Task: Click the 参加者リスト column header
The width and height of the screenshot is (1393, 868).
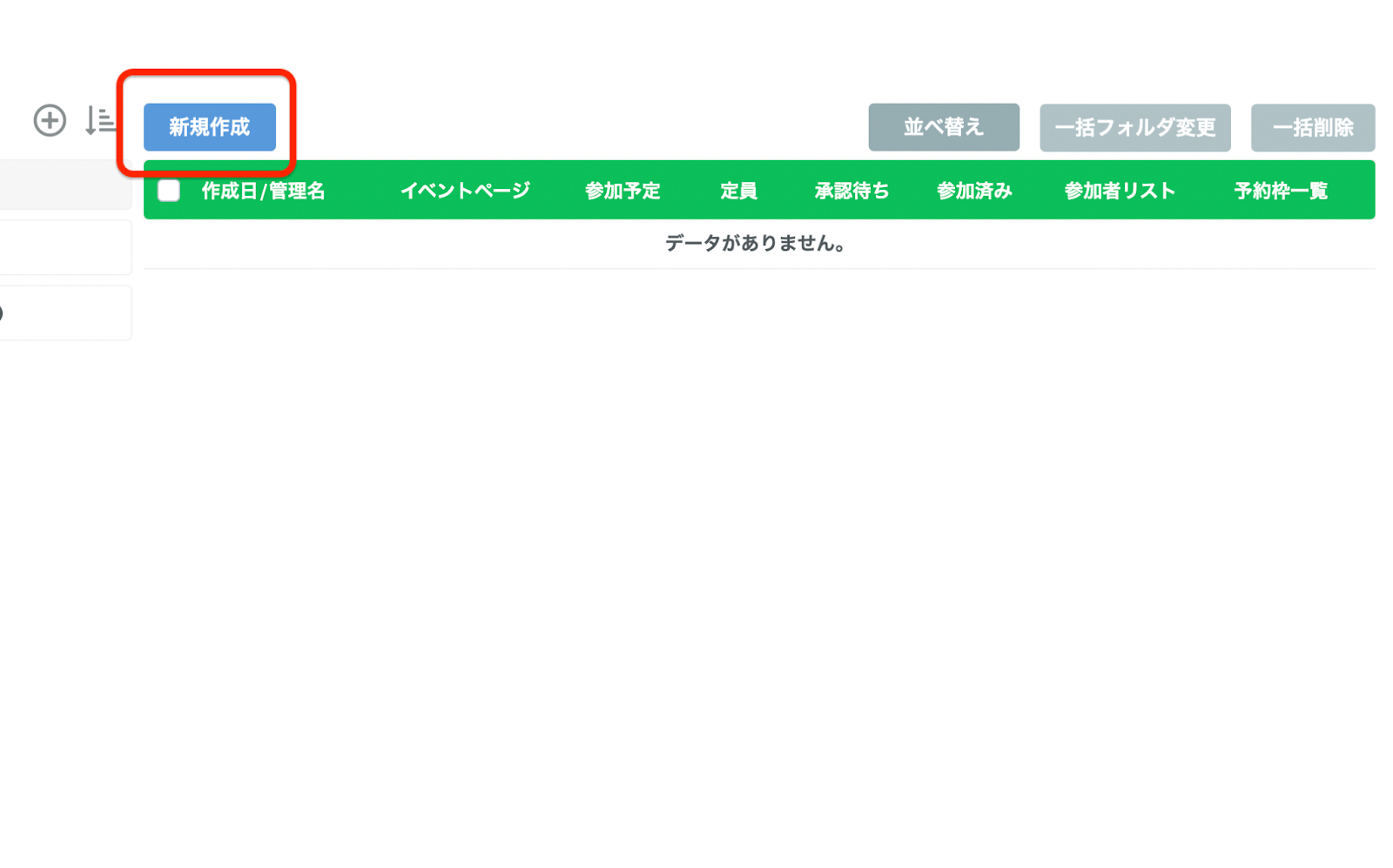Action: coord(1120,191)
